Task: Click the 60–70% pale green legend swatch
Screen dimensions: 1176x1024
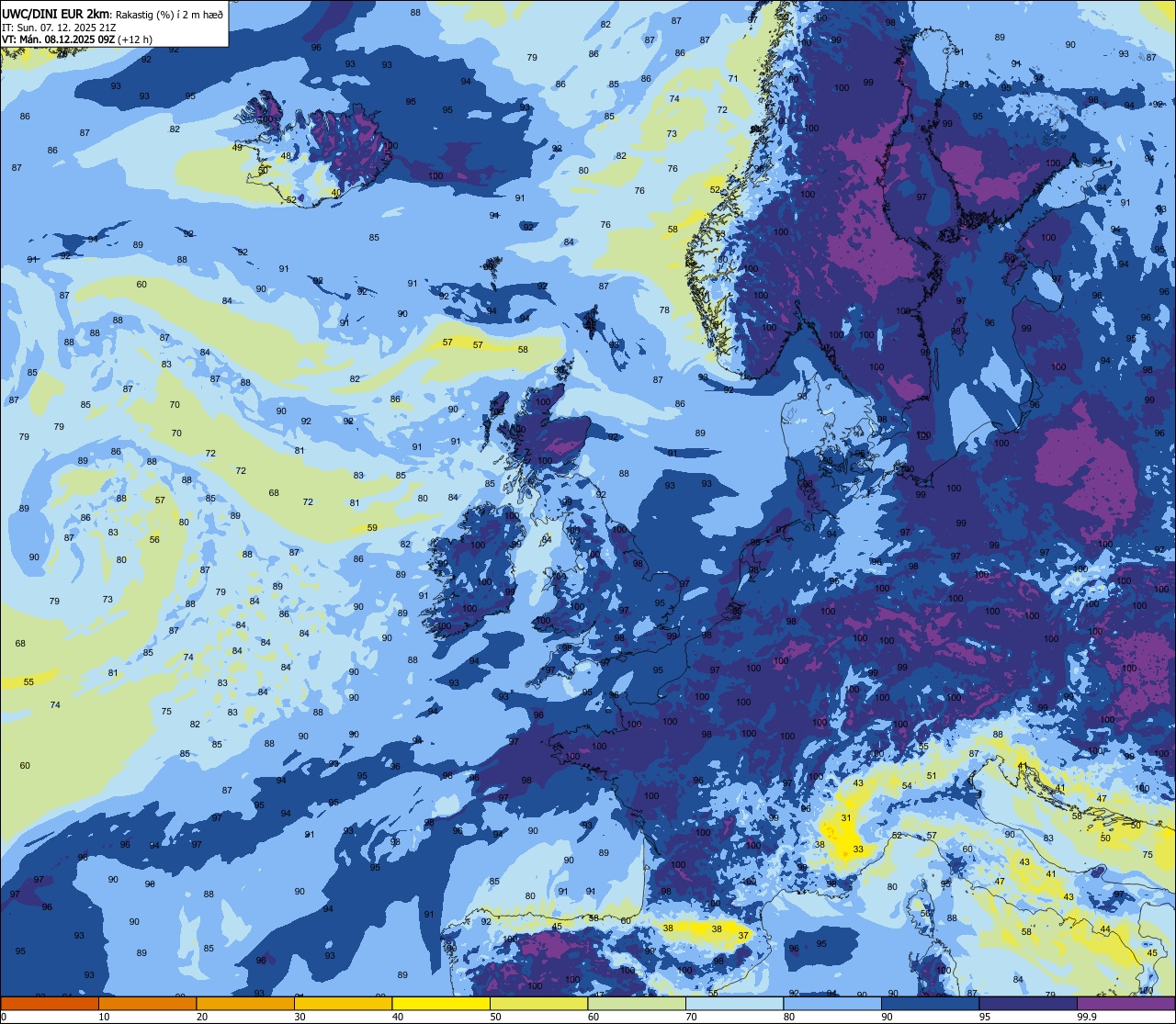Action: [637, 1003]
